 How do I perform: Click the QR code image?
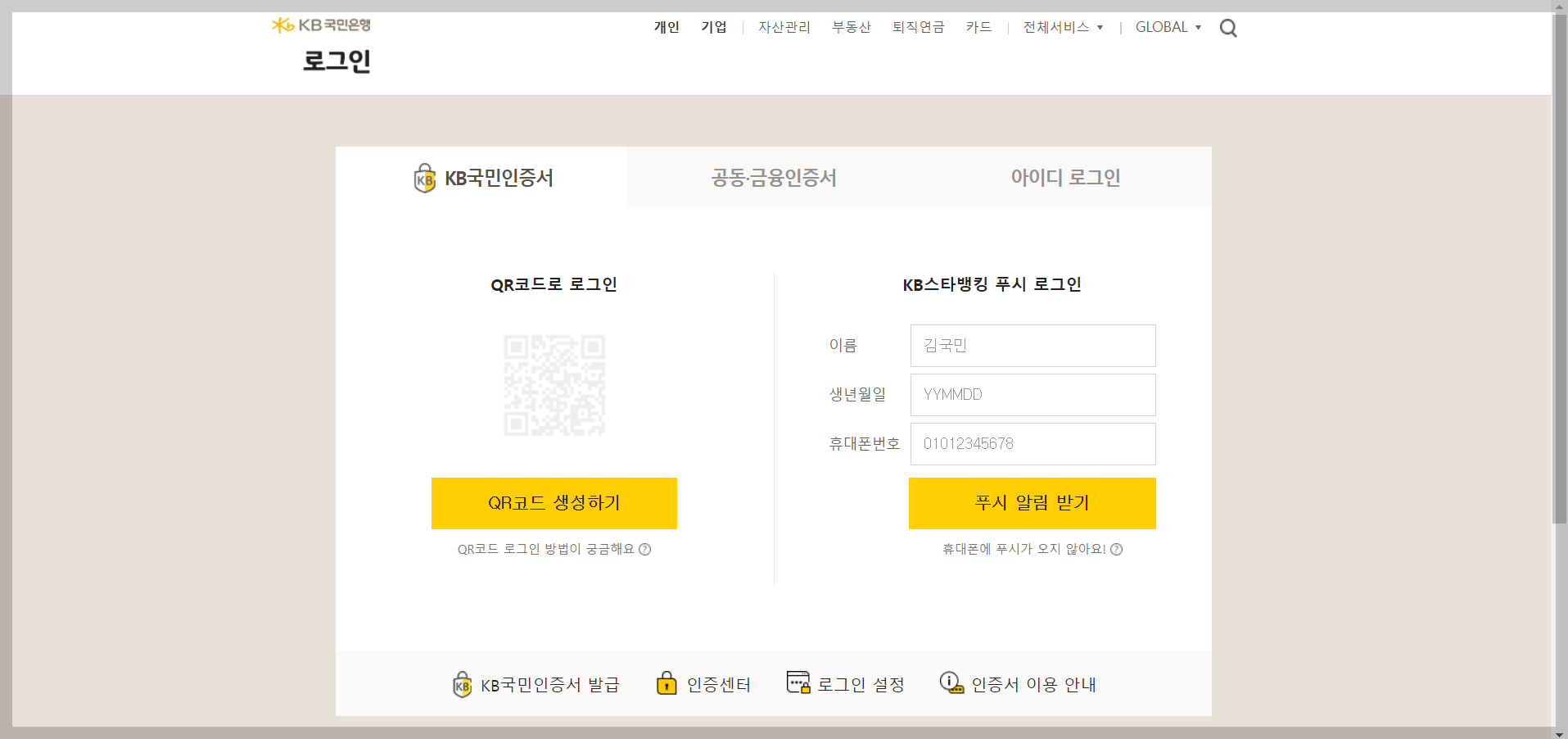pos(554,385)
